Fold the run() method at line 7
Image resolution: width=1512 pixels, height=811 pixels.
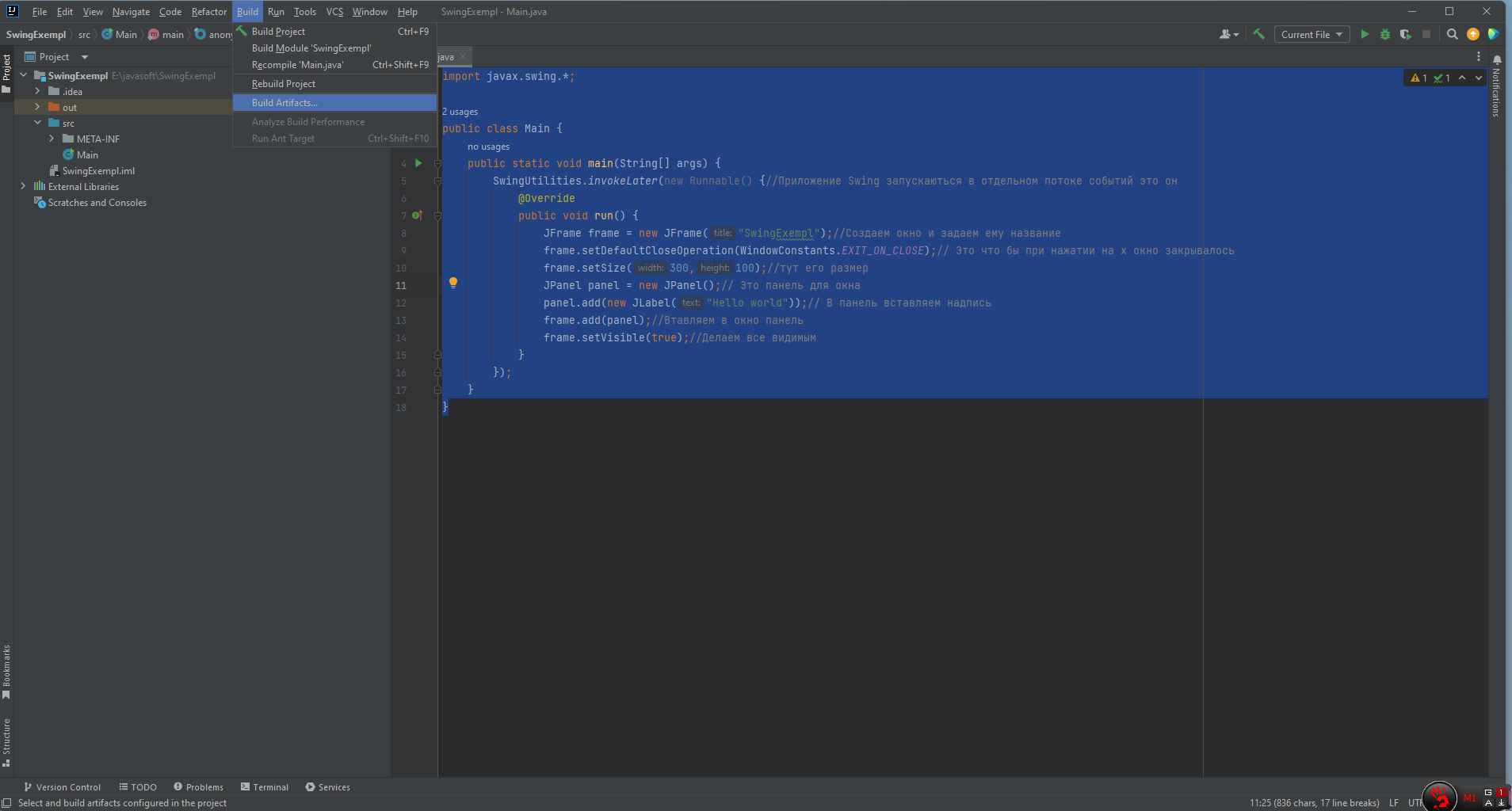point(437,215)
